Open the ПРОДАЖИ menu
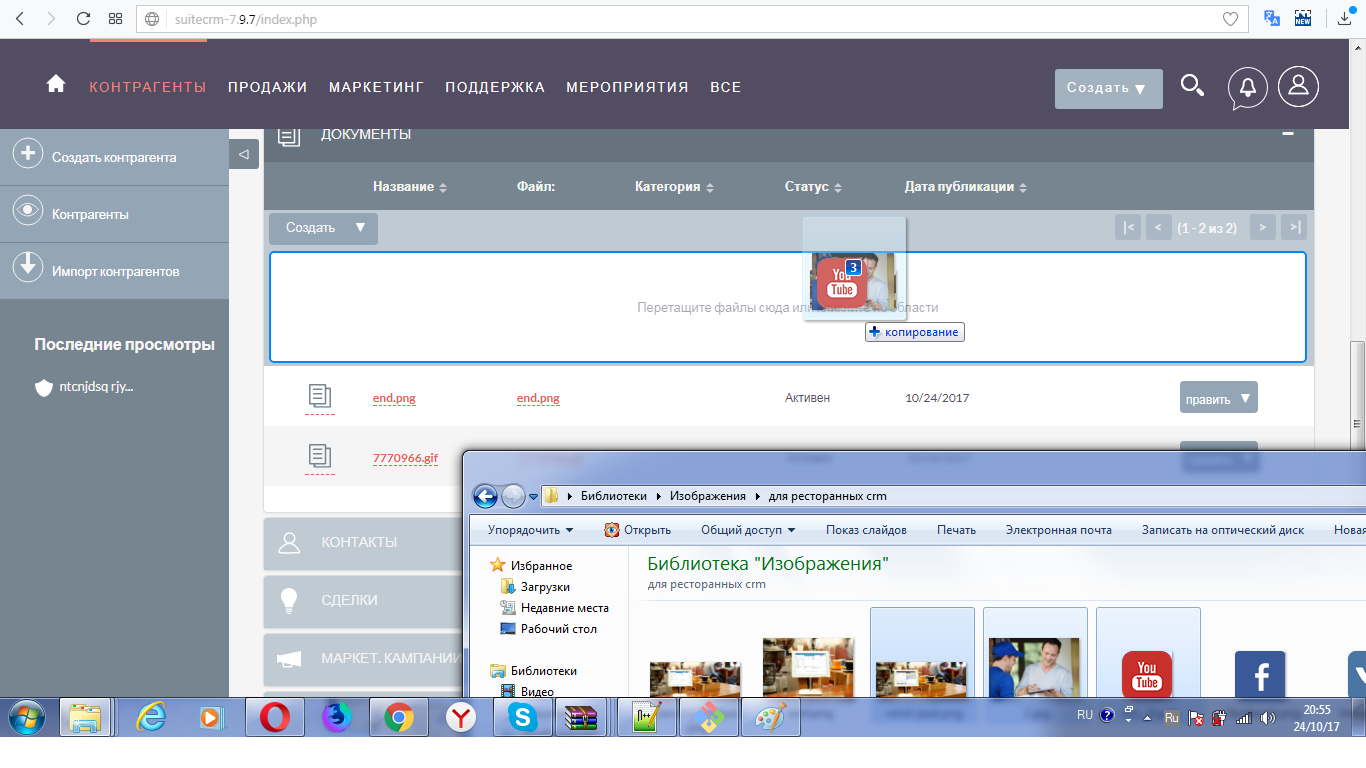The width and height of the screenshot is (1366, 768). (x=267, y=87)
